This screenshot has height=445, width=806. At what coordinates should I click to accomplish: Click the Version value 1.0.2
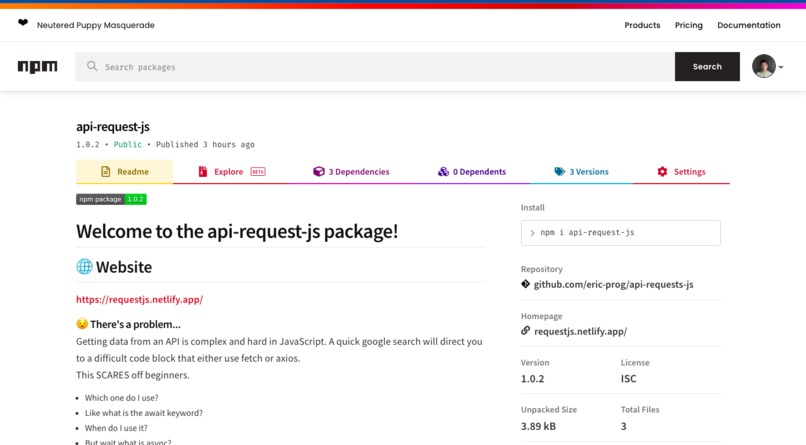click(532, 379)
